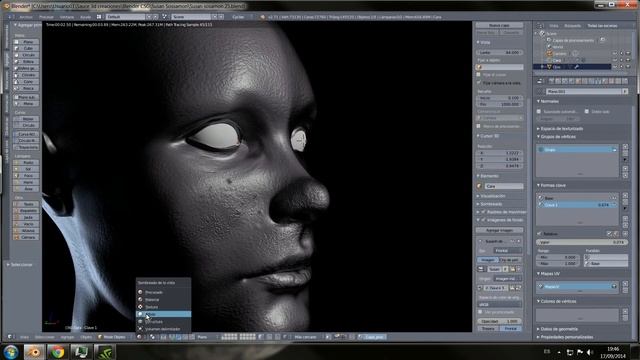Open the Ventana menu
640x360 pixels.
click(67, 17)
